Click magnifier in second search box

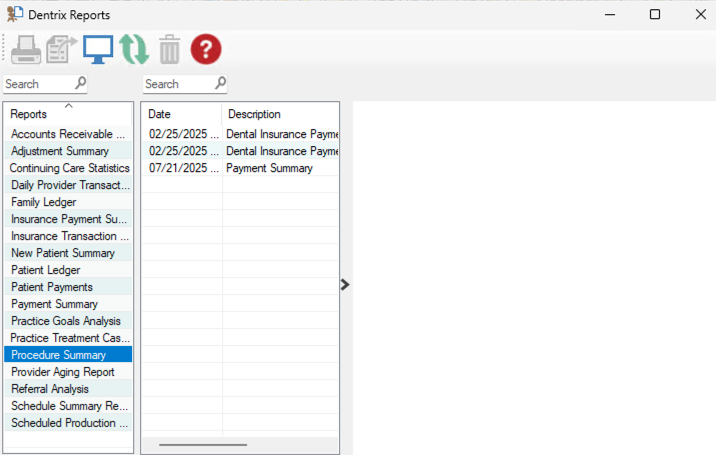[221, 83]
